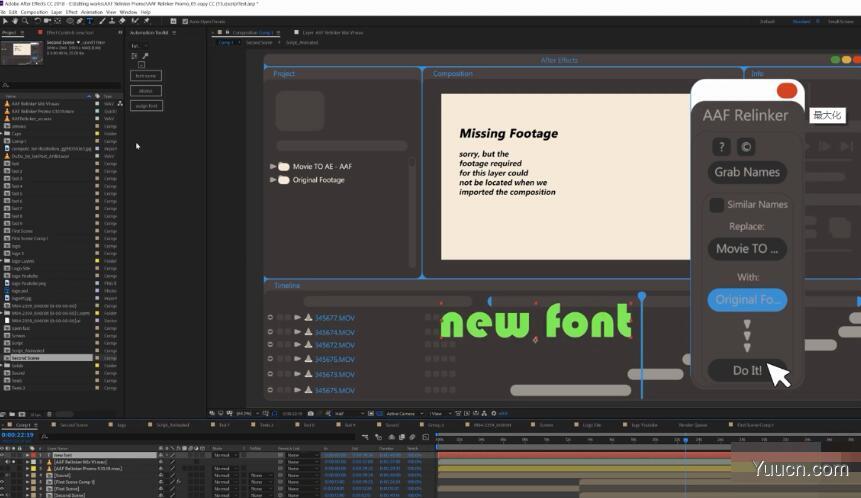Select the Puppet Pin tool
This screenshot has width=861, height=498.
click(x=147, y=21)
